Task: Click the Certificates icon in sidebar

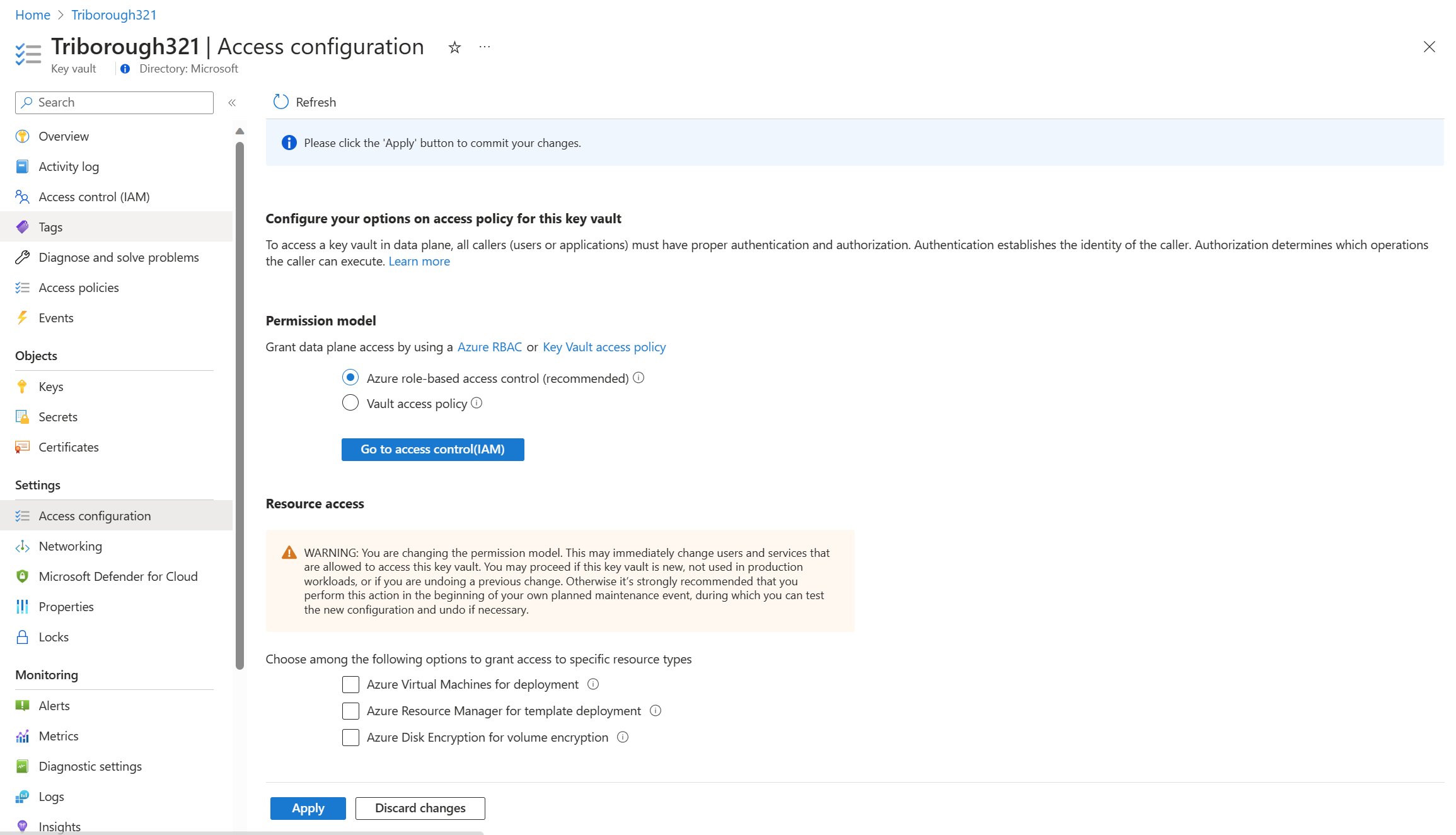Action: click(x=23, y=446)
